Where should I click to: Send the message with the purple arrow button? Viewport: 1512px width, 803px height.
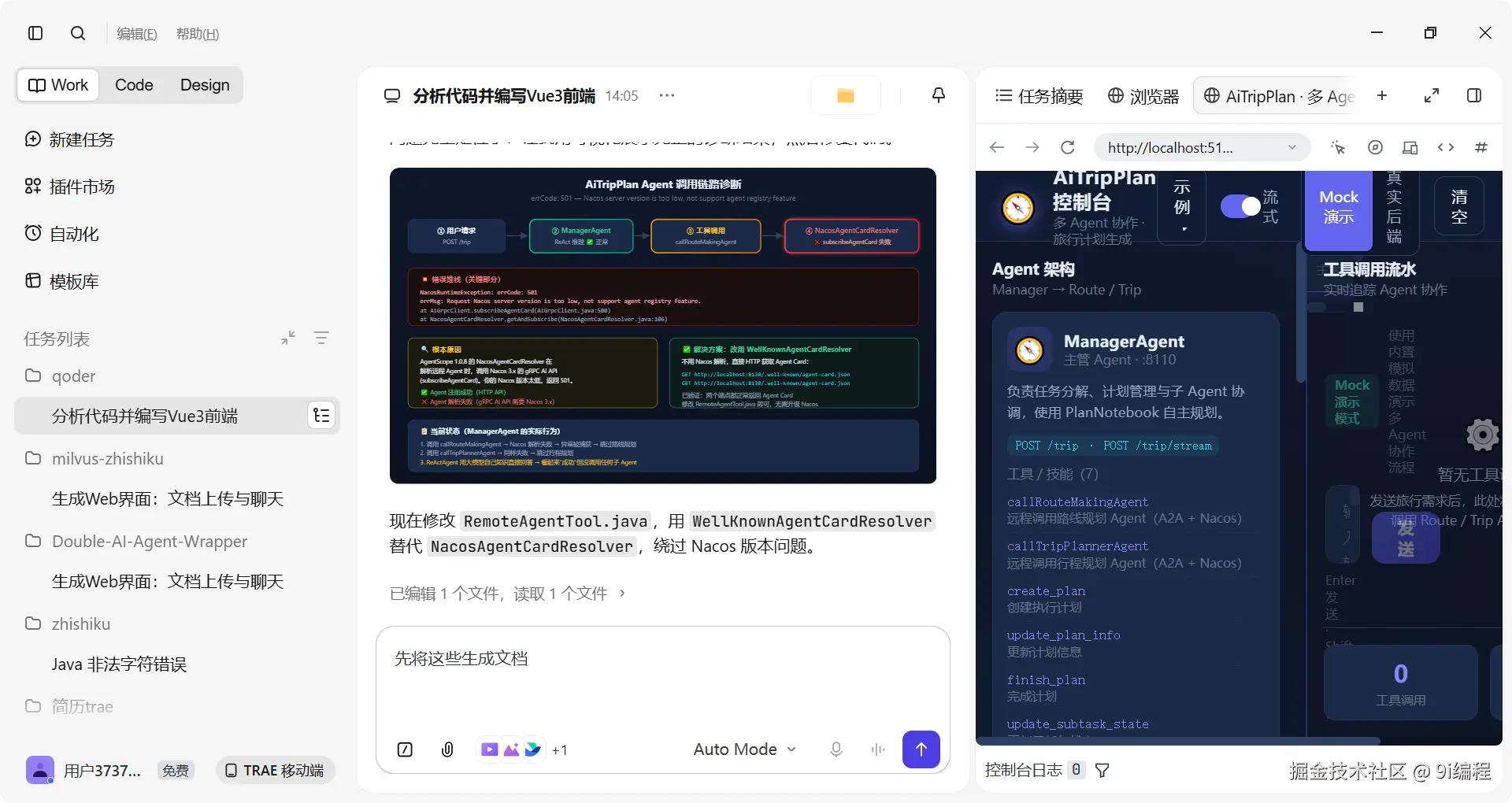pos(921,749)
